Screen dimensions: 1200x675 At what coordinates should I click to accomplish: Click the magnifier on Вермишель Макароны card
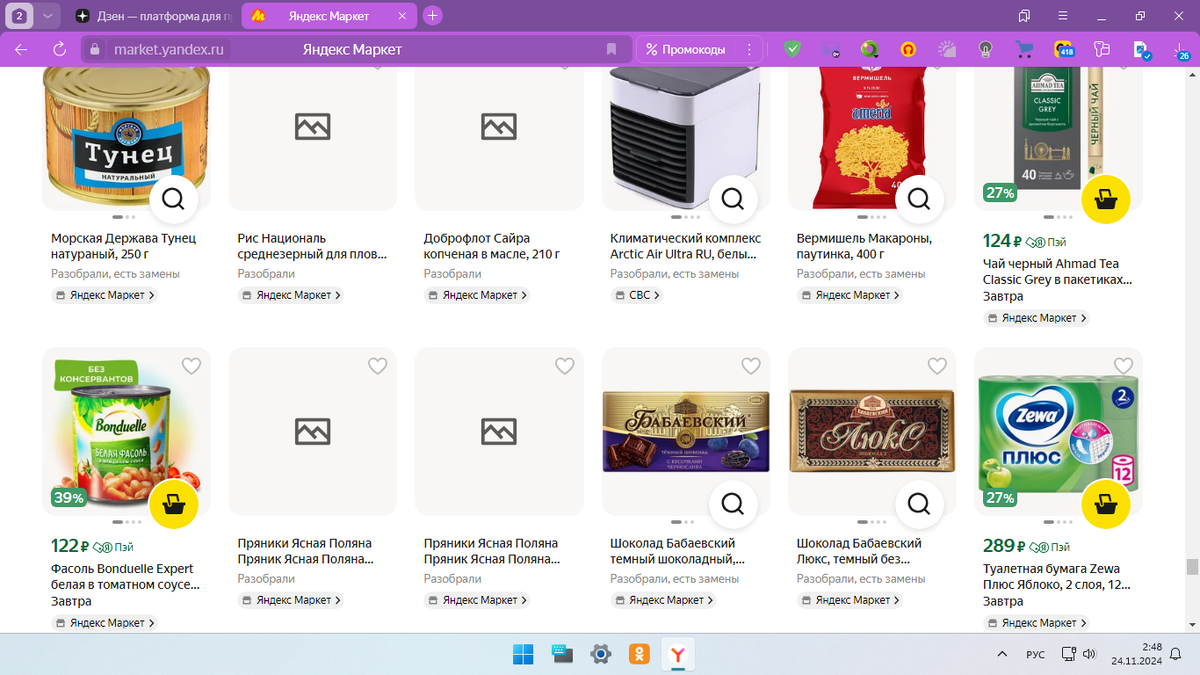(919, 199)
